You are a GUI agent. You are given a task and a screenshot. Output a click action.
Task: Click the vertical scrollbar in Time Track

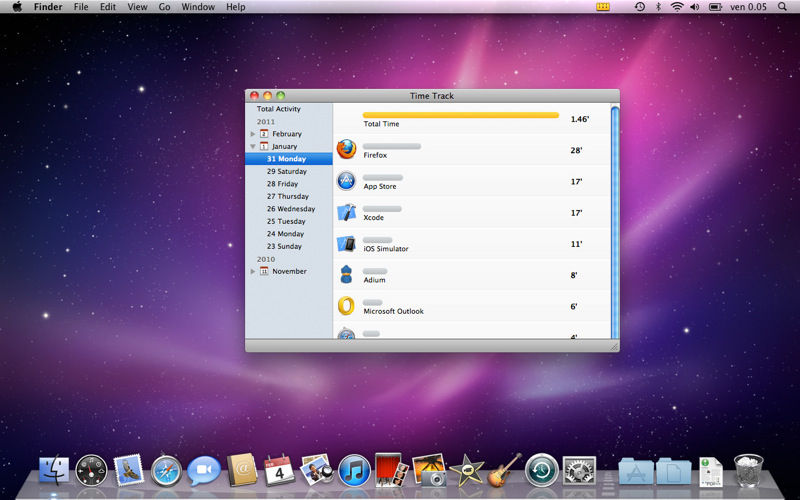614,220
